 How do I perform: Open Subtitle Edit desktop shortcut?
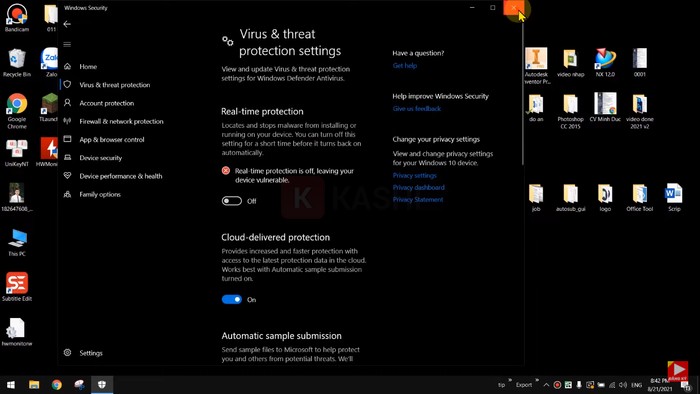click(x=17, y=287)
